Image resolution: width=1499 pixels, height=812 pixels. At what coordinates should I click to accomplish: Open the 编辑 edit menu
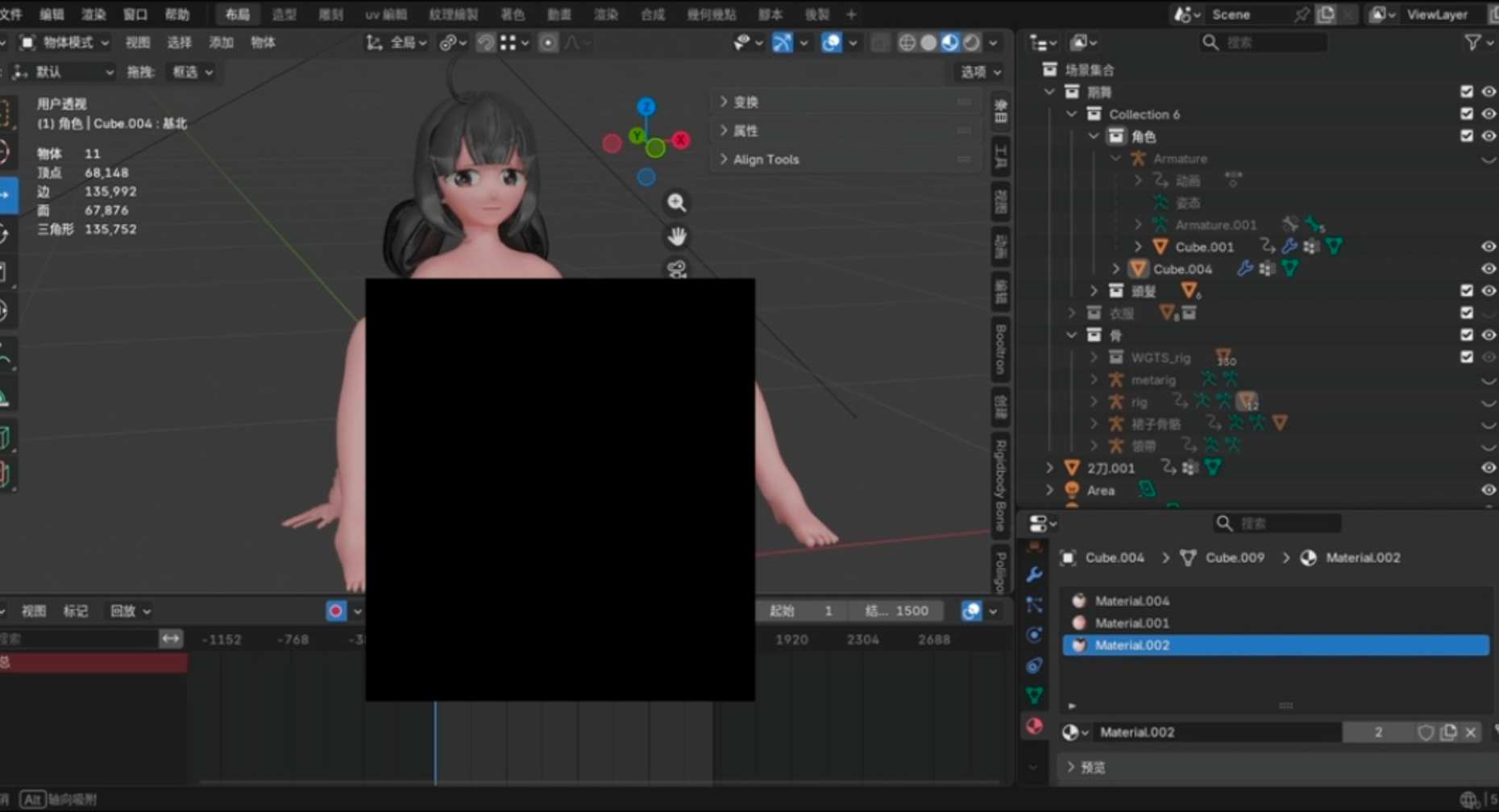(x=52, y=14)
